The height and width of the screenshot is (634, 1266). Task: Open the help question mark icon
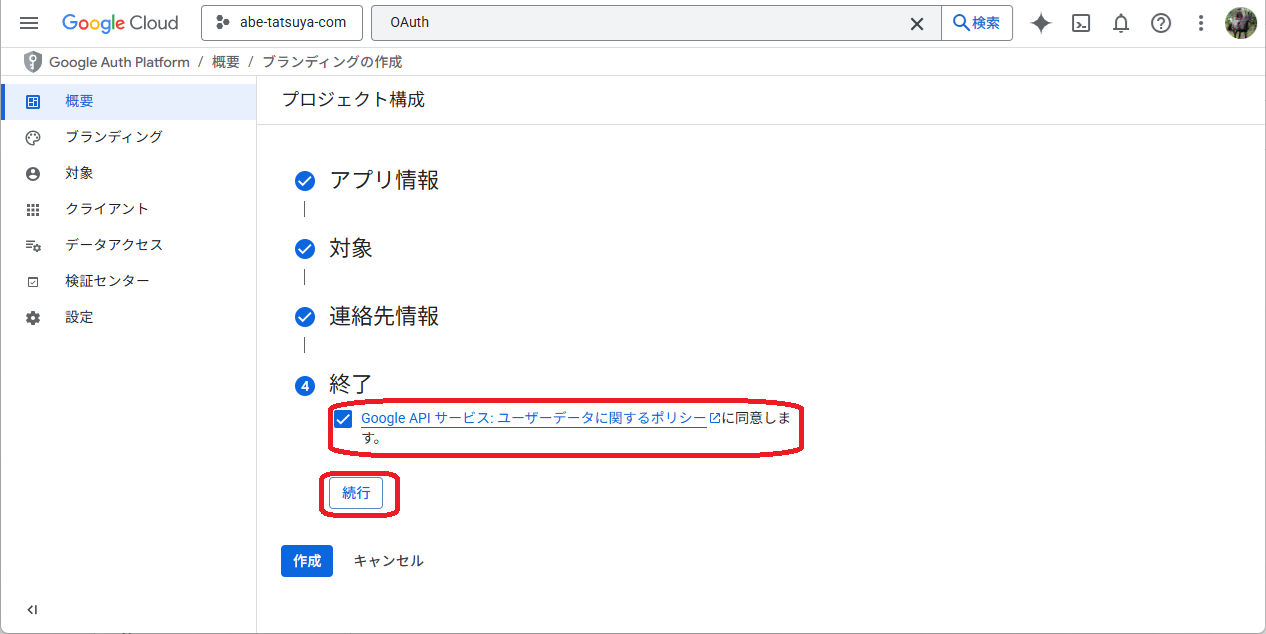click(1161, 23)
